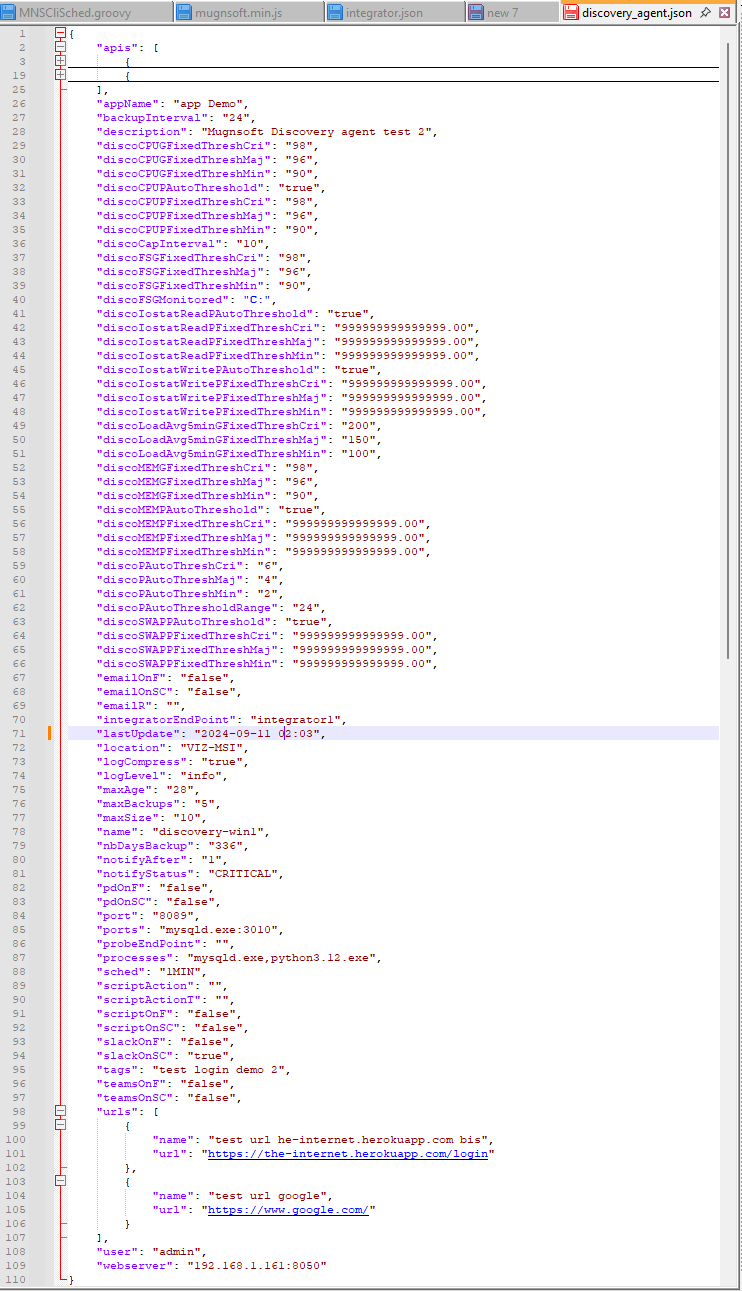Open the https://www.google.com/ link

tap(288, 1209)
